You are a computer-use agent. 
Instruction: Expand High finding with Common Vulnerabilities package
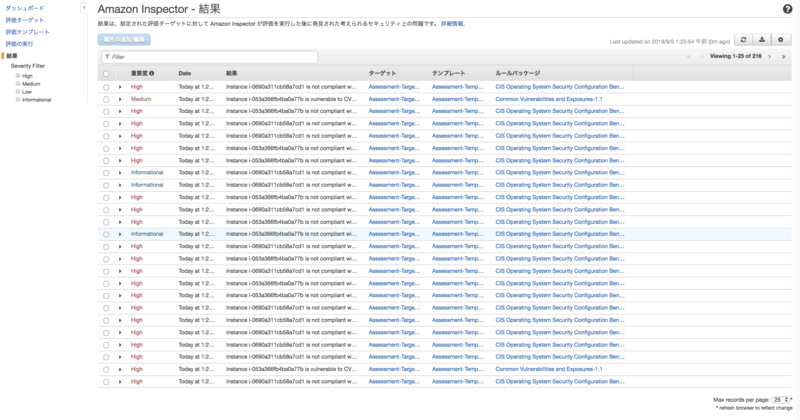click(120, 369)
